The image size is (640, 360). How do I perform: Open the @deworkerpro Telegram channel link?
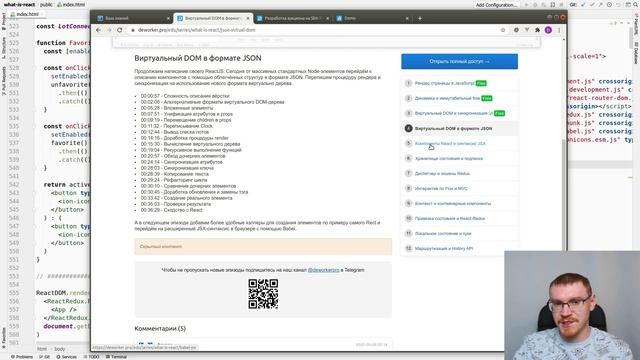(323, 270)
